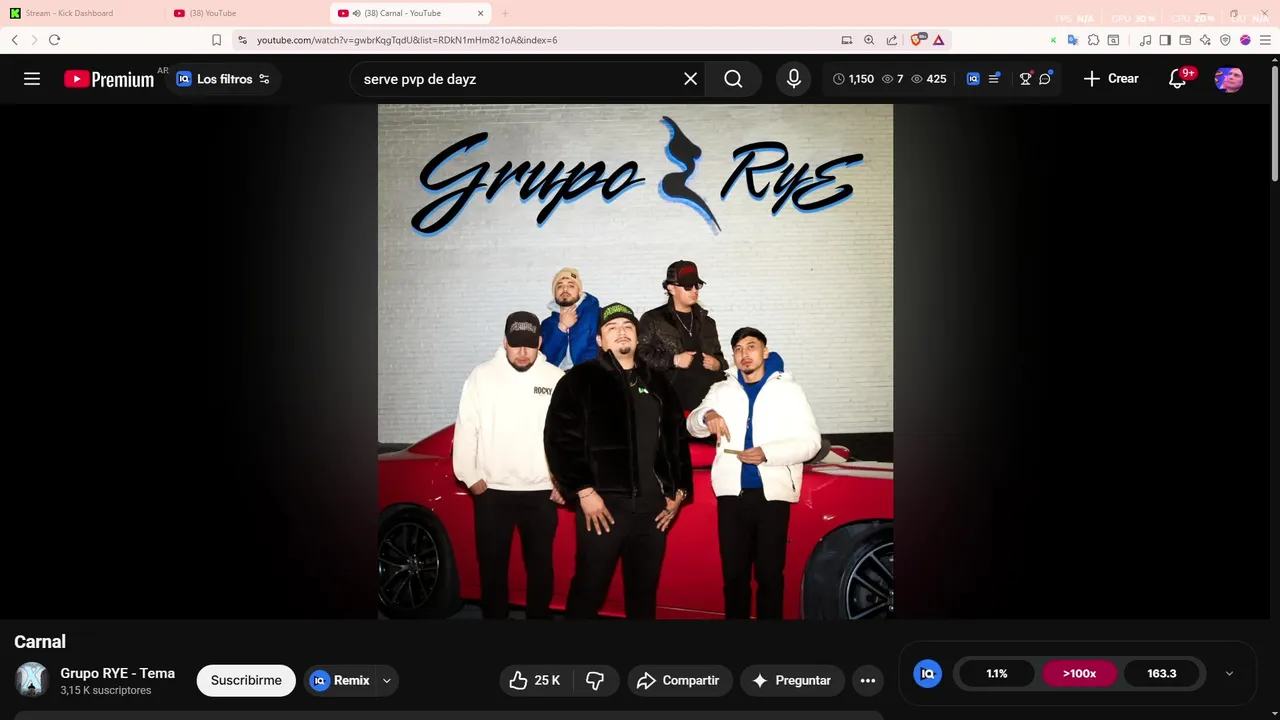Open the screen-cast icon in the address bar
Viewport: 1280px width, 720px height.
tap(847, 40)
